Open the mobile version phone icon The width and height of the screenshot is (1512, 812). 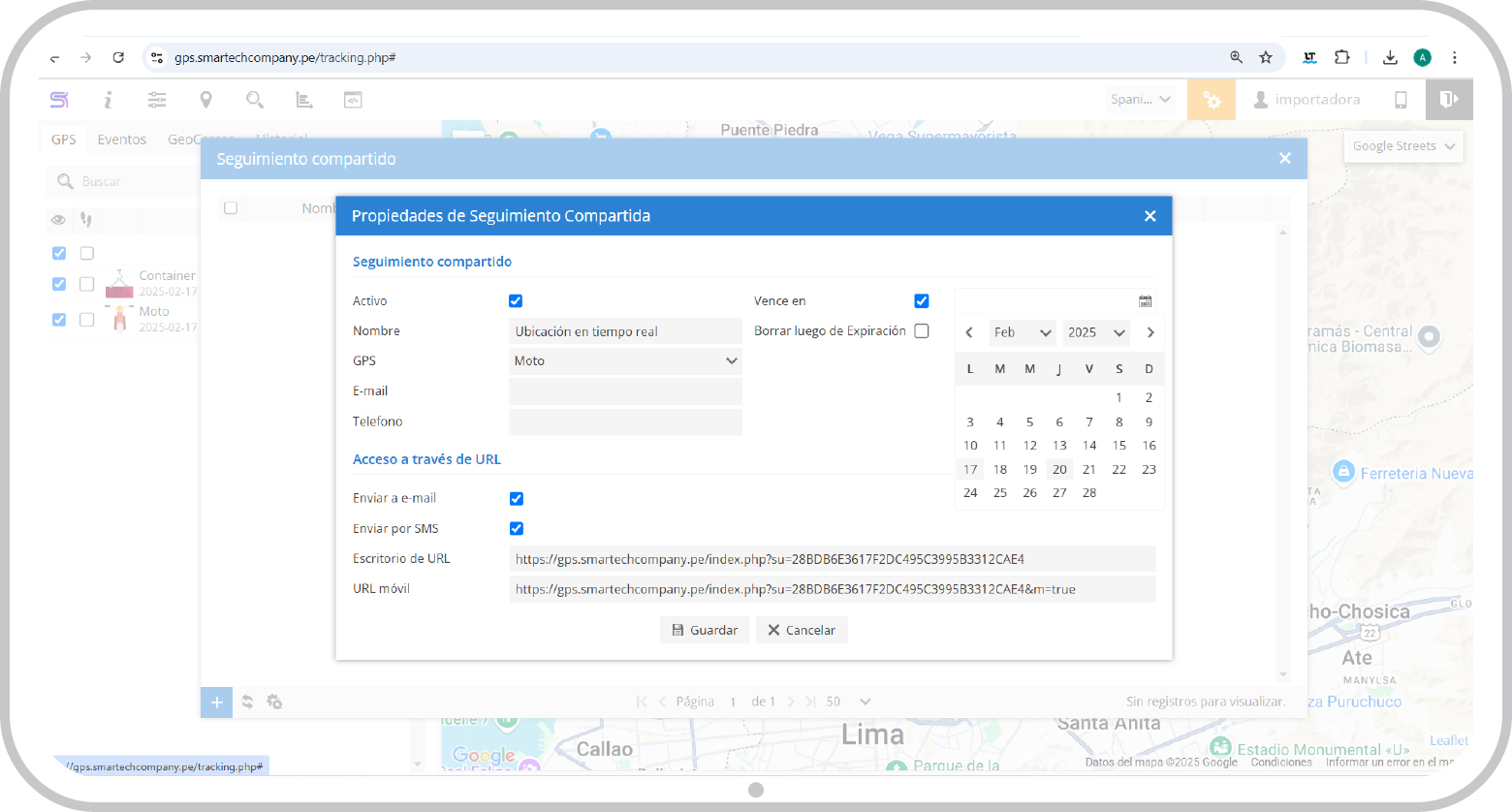[x=1401, y=100]
